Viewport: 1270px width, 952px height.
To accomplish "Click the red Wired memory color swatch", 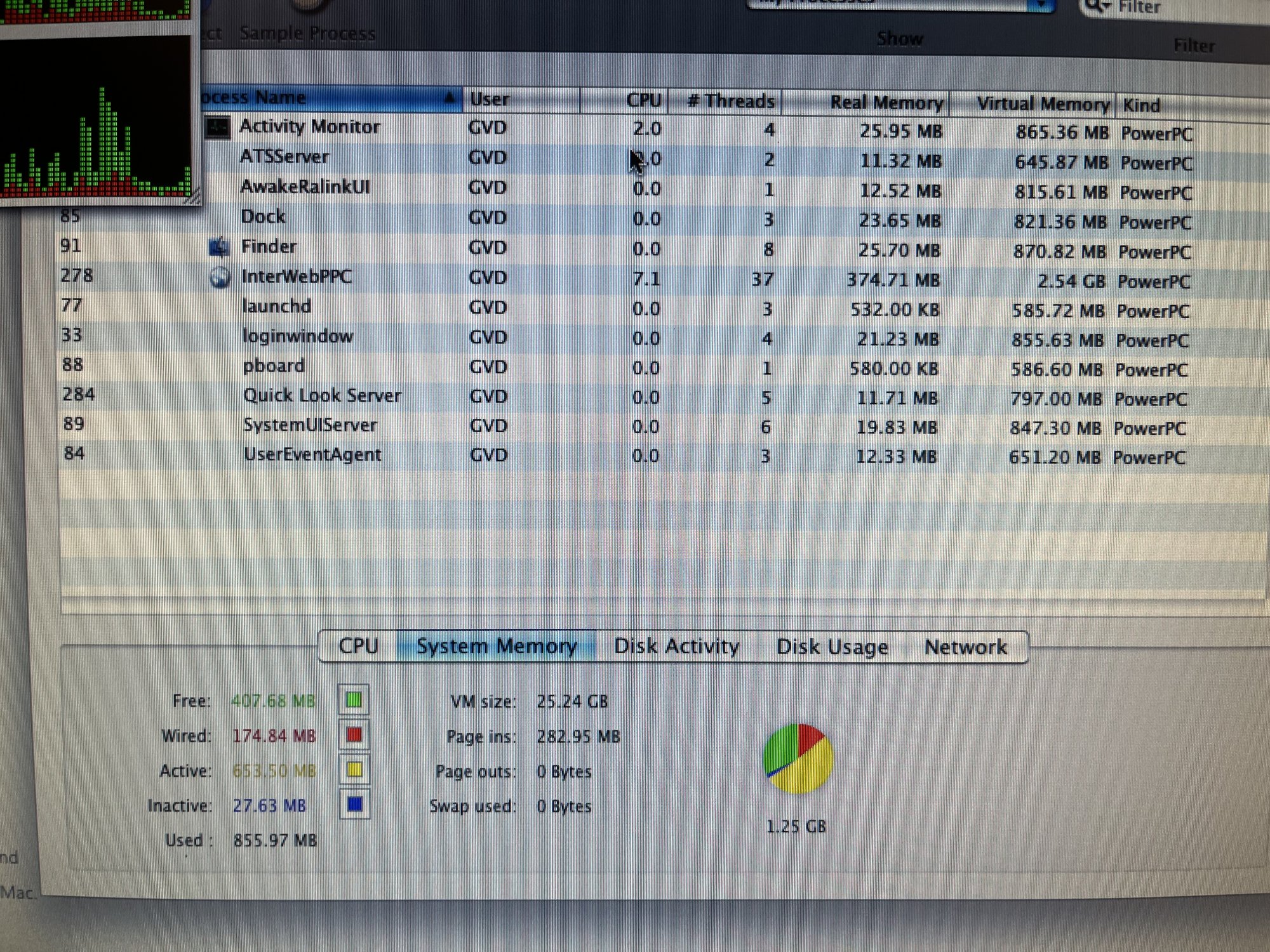I will 354,735.
